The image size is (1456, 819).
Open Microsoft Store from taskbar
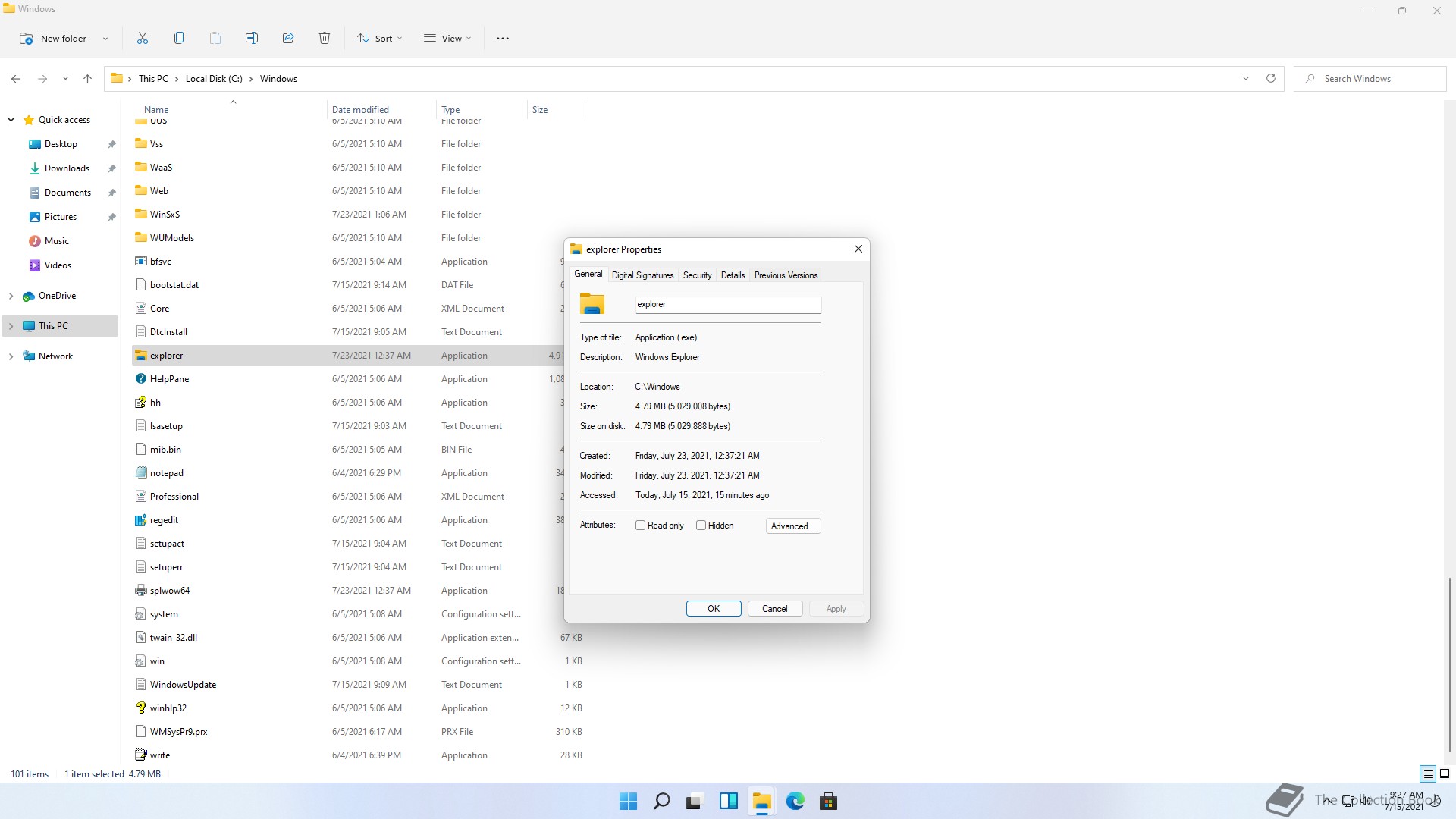[x=829, y=801]
